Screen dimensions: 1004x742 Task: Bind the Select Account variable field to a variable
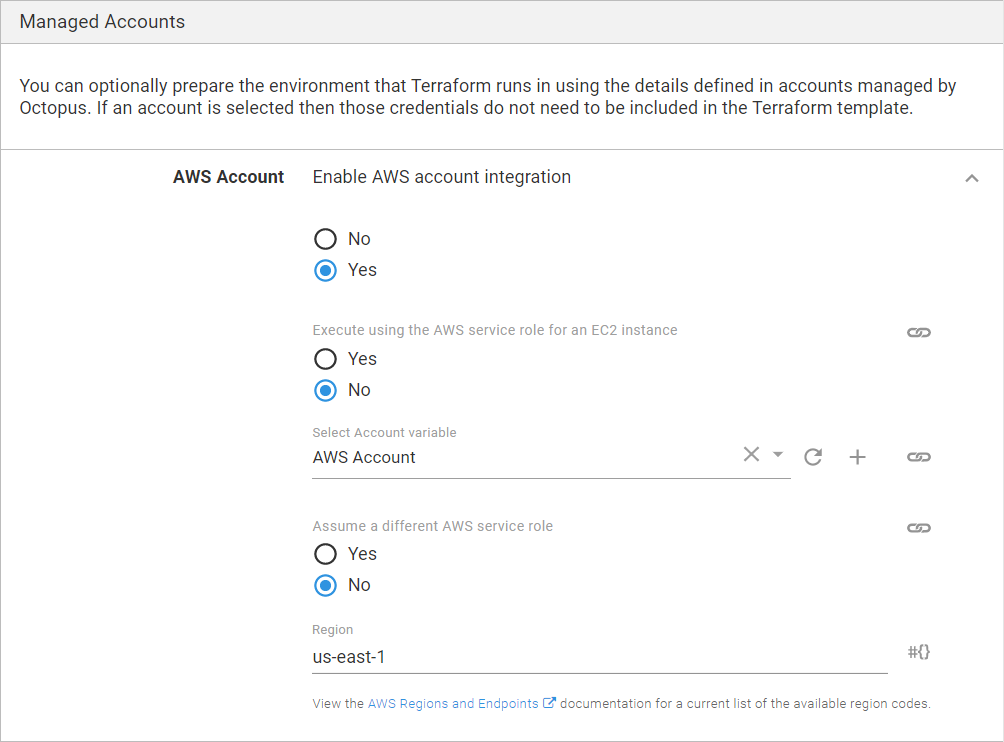[x=918, y=457]
